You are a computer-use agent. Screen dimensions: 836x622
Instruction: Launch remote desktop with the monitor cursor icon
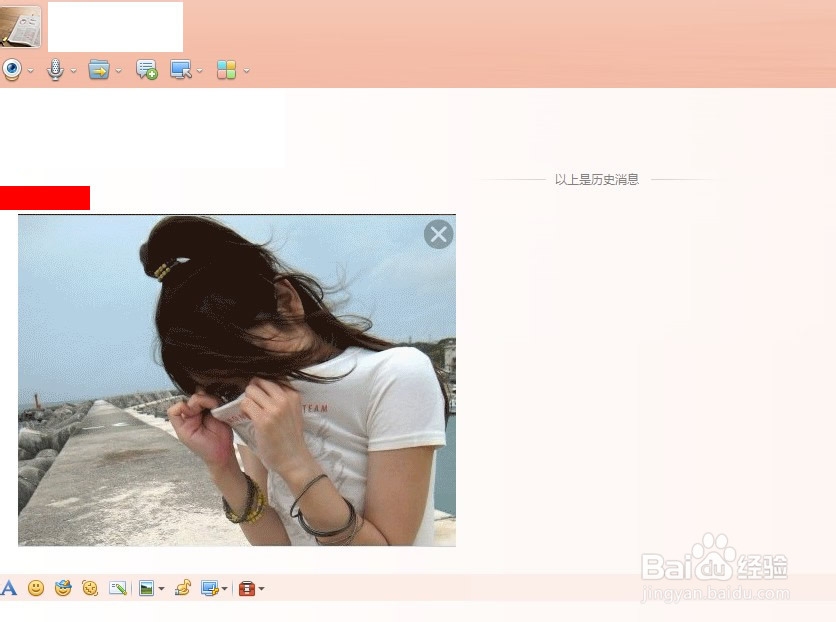click(181, 69)
